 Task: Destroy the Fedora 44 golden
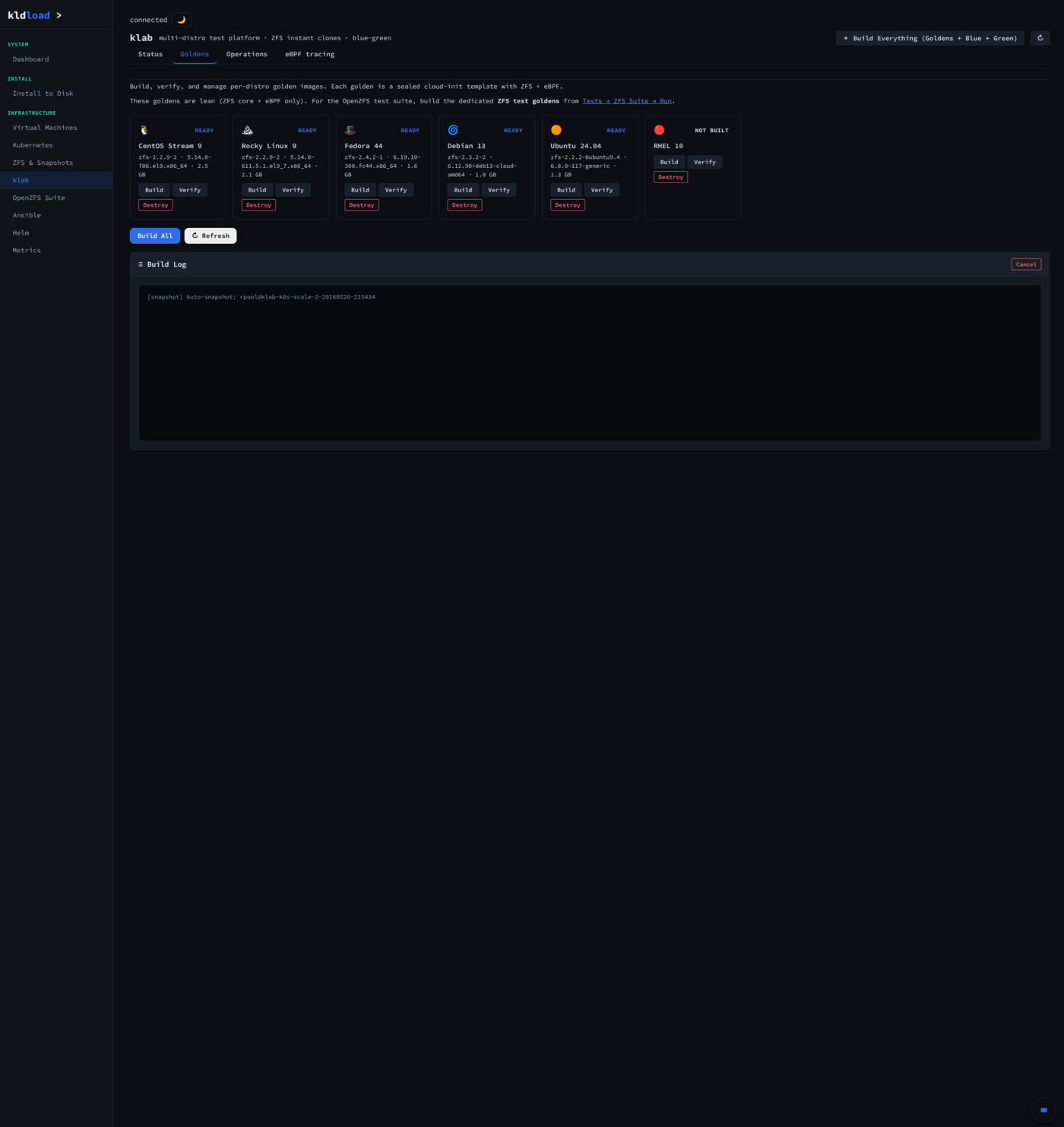pos(361,205)
